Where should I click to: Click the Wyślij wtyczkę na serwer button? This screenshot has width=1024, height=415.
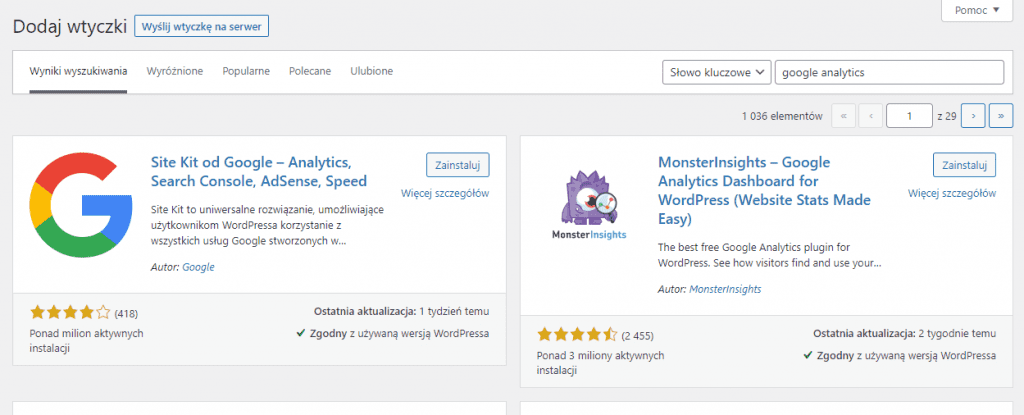click(x=201, y=27)
